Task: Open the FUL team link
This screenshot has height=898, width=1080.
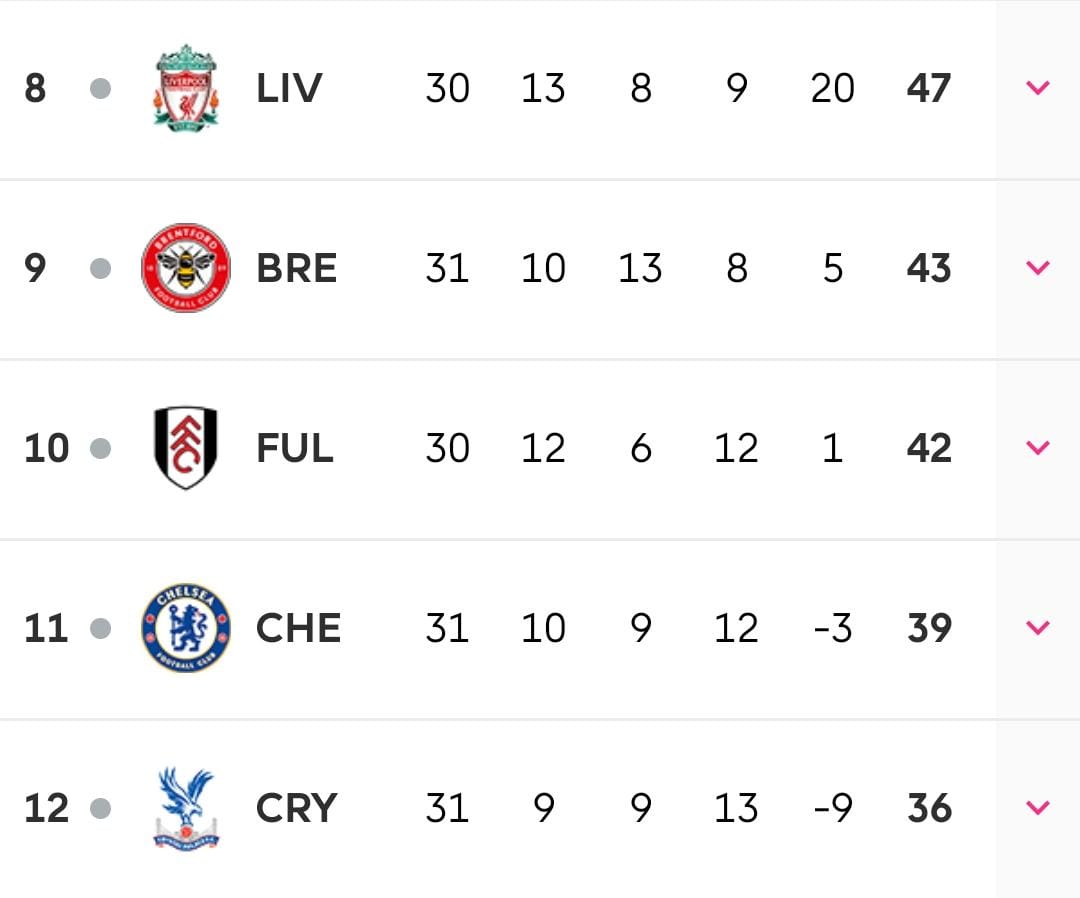Action: click(x=295, y=448)
